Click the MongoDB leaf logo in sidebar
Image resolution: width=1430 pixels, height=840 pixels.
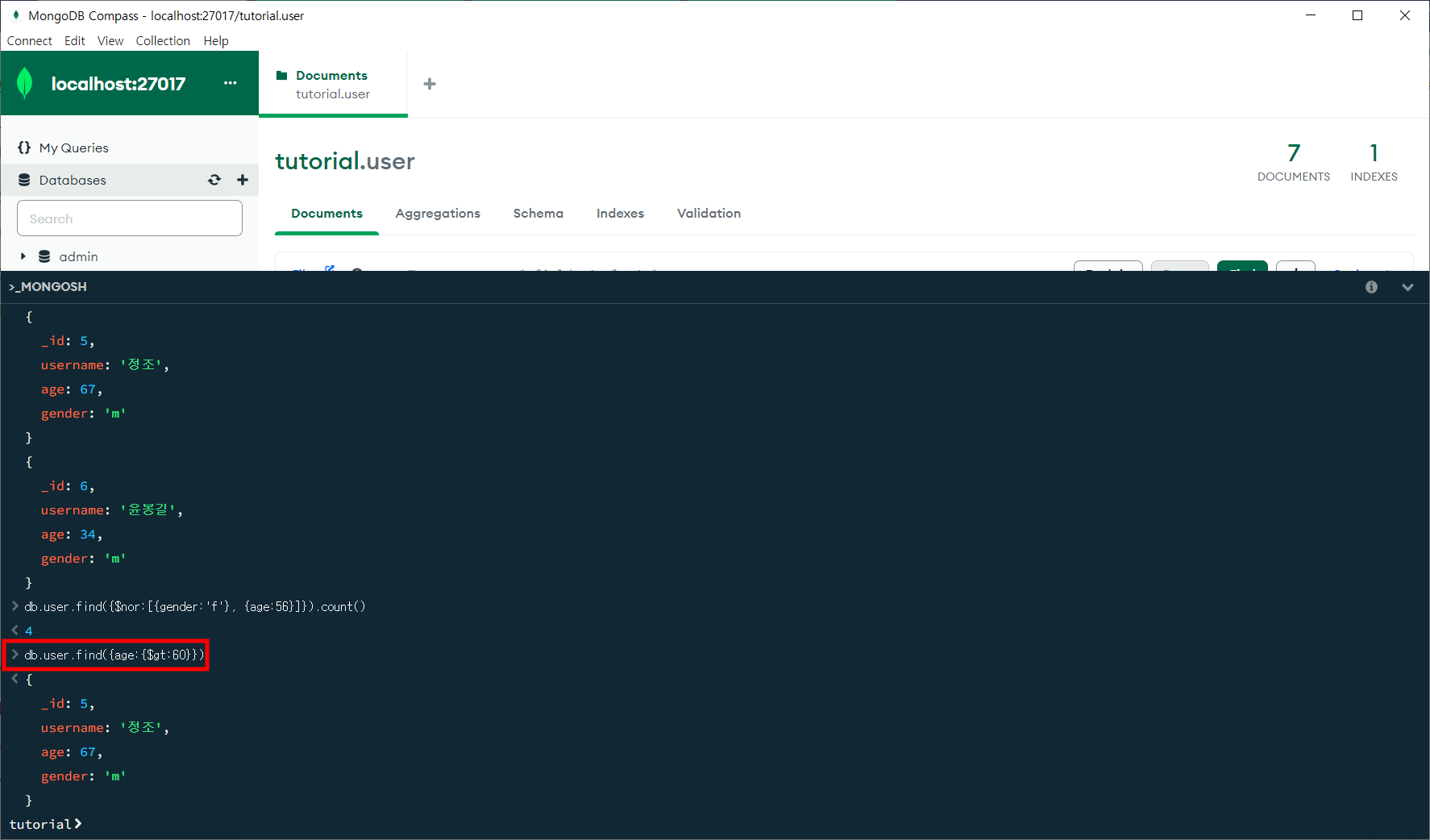25,83
